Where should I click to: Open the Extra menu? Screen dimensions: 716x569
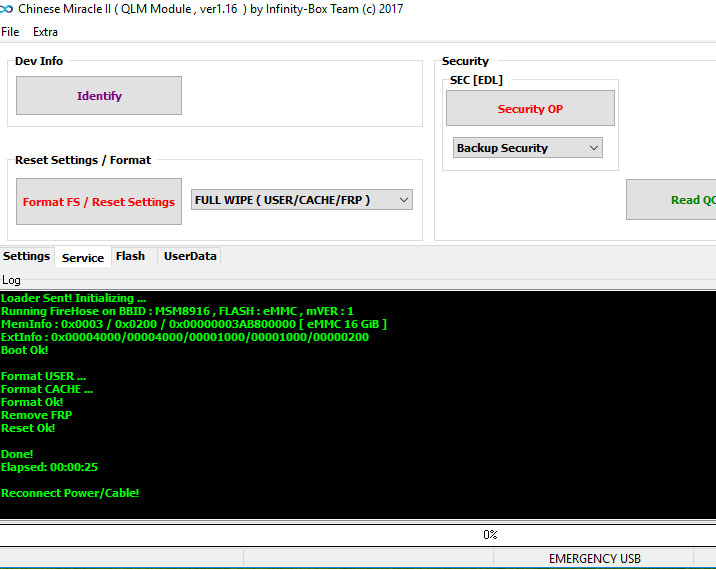pos(45,32)
